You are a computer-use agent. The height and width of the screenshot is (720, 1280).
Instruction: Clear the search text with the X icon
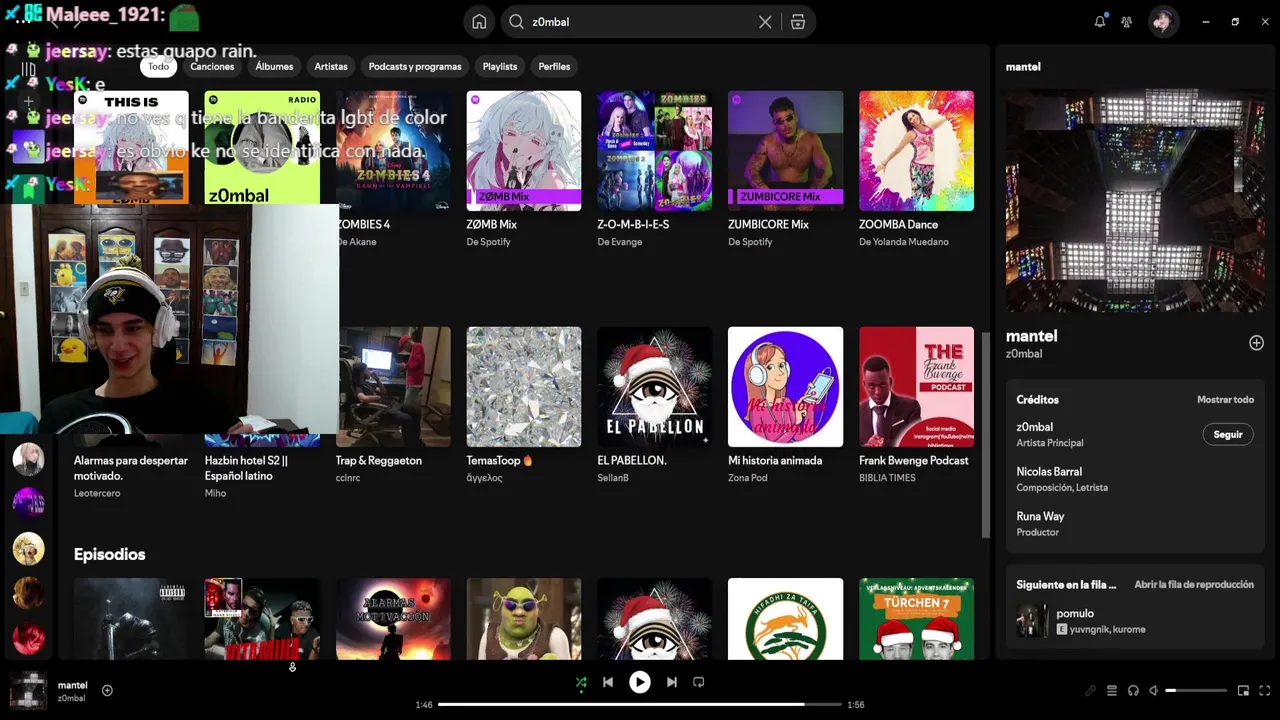tap(765, 22)
